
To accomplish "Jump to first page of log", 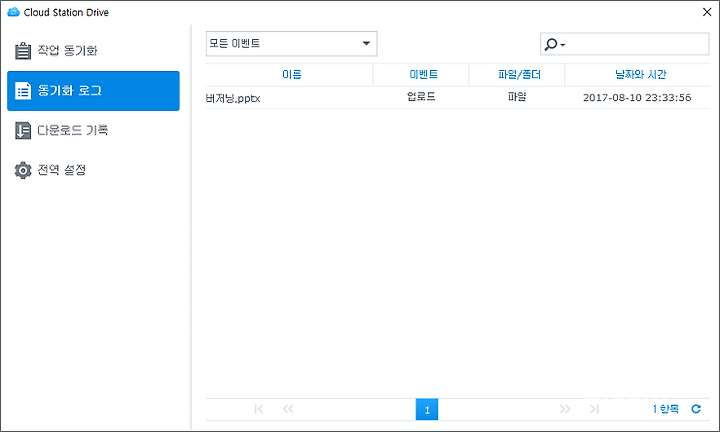I will pyautogui.click(x=259, y=409).
